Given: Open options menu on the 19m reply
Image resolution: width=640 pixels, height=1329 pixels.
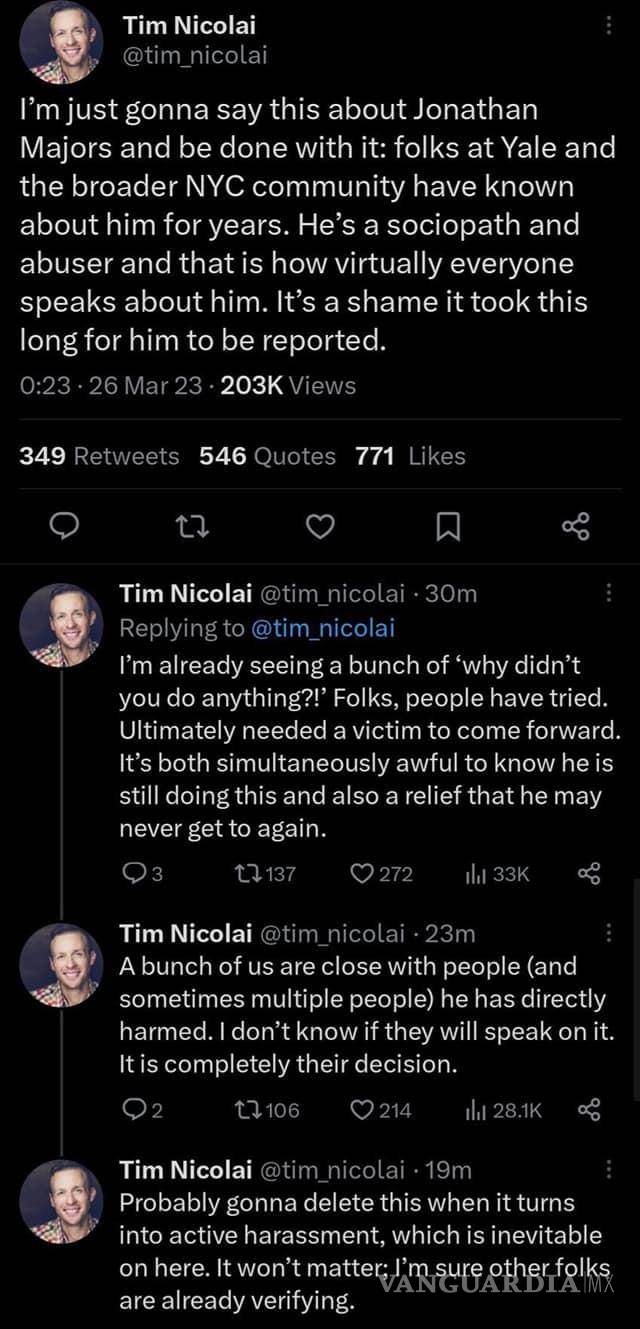Looking at the screenshot, I should pyautogui.click(x=609, y=1169).
